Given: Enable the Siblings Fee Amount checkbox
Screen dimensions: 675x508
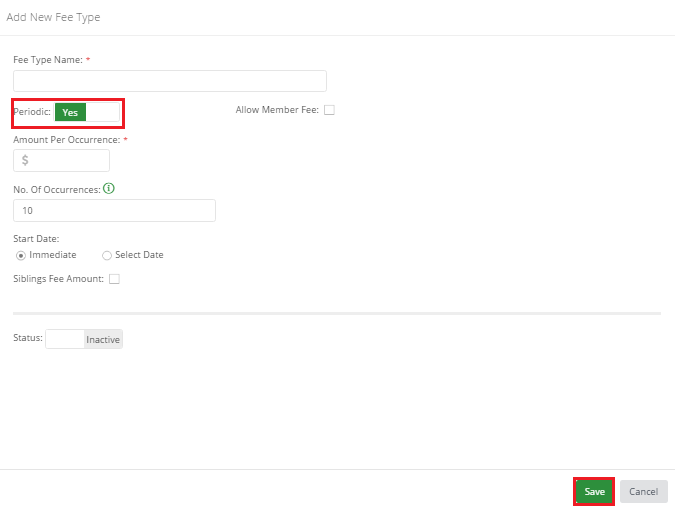Looking at the screenshot, I should [114, 279].
